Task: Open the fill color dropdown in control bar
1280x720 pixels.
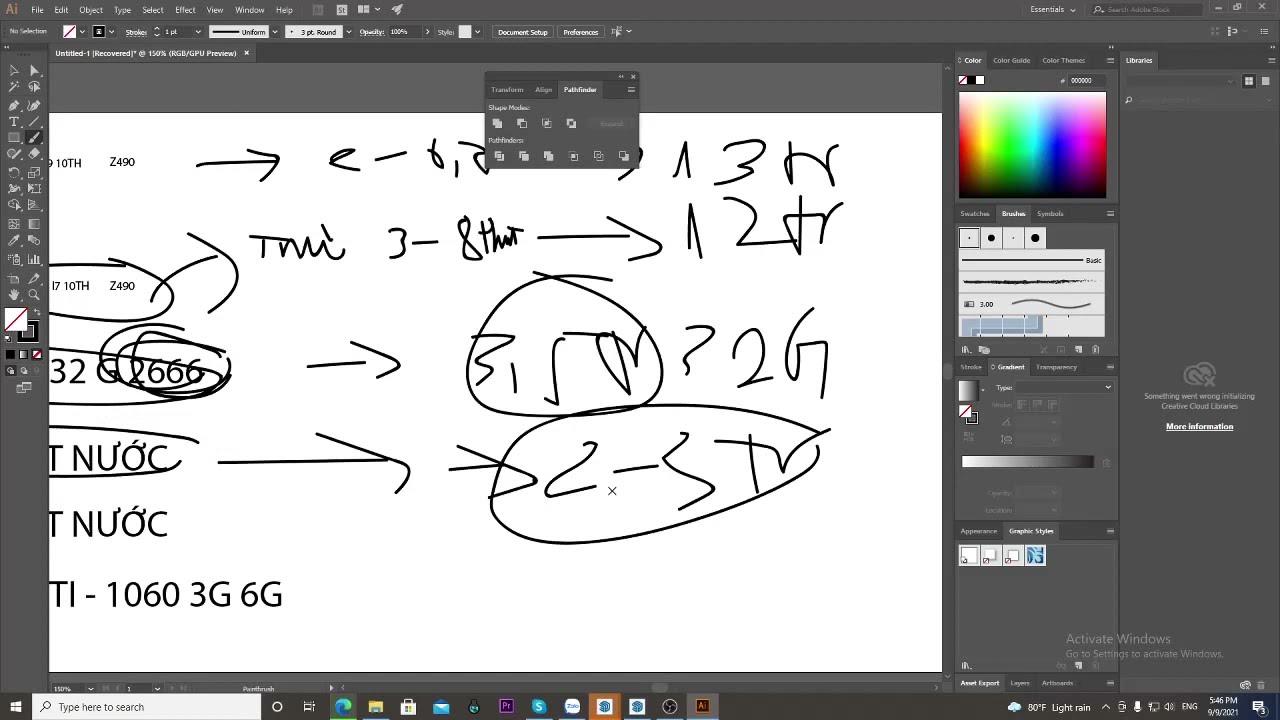Action: click(84, 32)
